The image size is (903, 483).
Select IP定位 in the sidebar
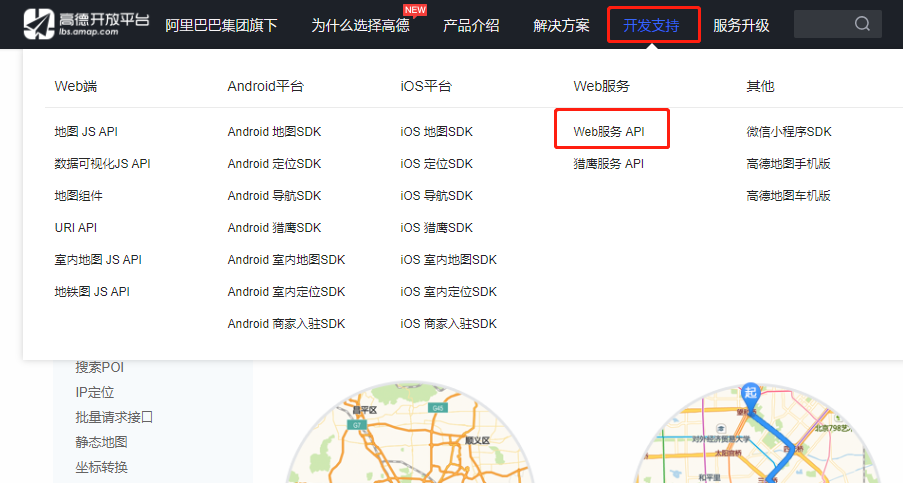click(x=95, y=393)
